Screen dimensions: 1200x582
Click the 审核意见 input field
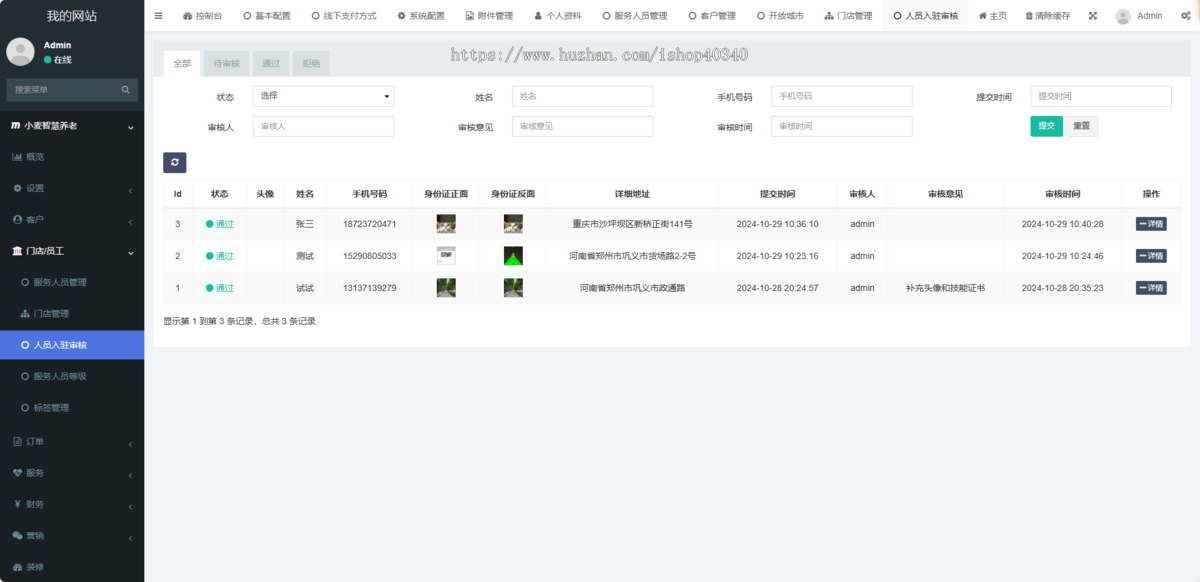(x=582, y=126)
